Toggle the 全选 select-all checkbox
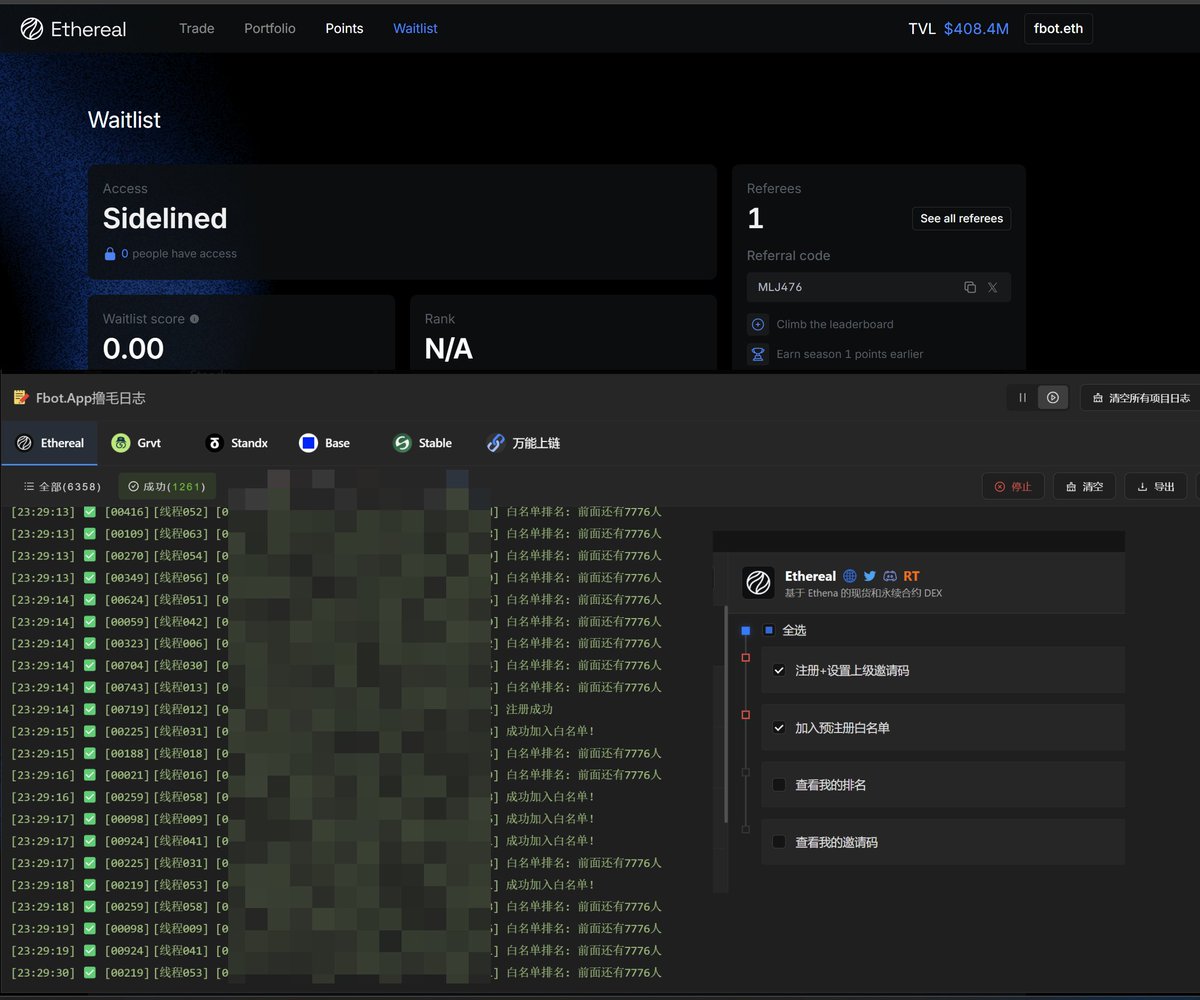Screen dimensions: 1200x1000 tap(769, 630)
